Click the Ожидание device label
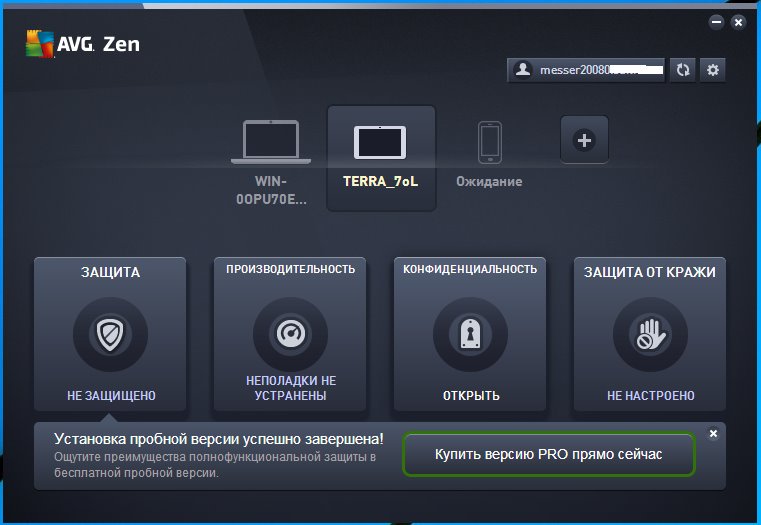 (x=489, y=181)
